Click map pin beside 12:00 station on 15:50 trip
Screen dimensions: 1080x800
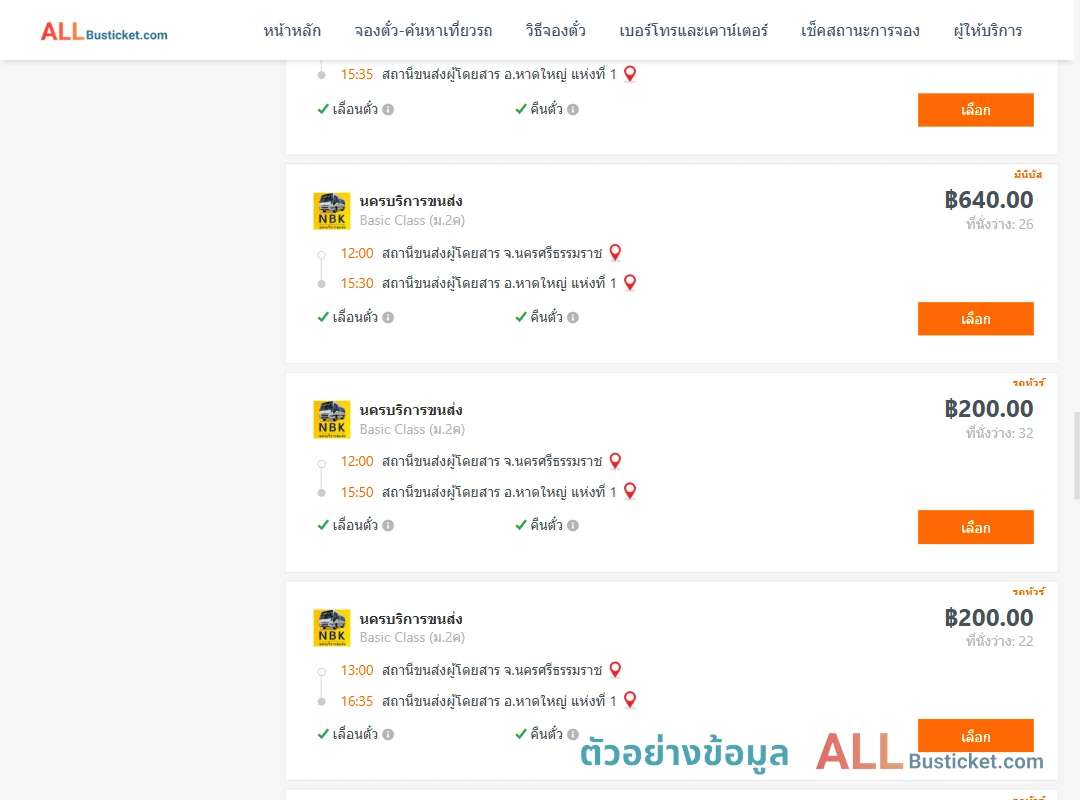[615, 461]
